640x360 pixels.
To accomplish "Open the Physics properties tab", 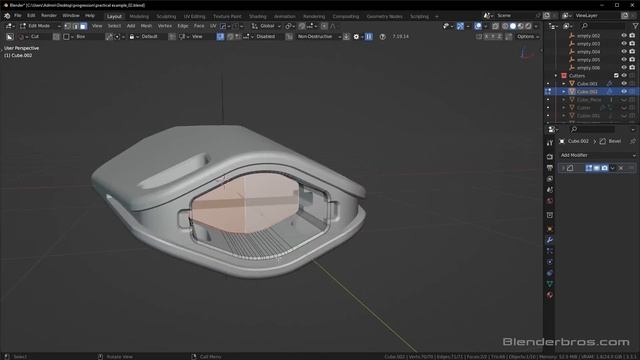I will click(550, 262).
